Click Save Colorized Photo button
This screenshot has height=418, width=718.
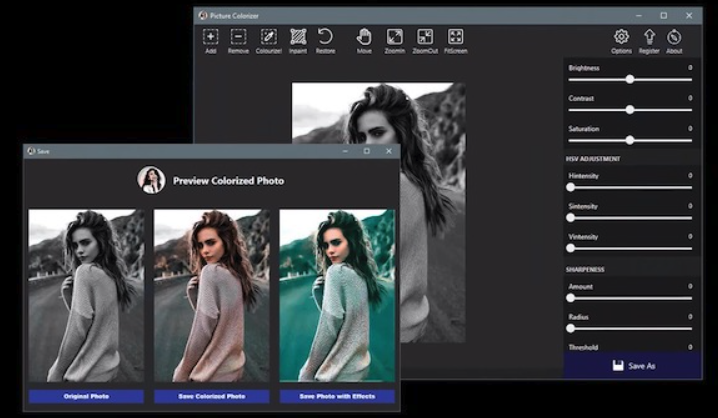(x=212, y=396)
